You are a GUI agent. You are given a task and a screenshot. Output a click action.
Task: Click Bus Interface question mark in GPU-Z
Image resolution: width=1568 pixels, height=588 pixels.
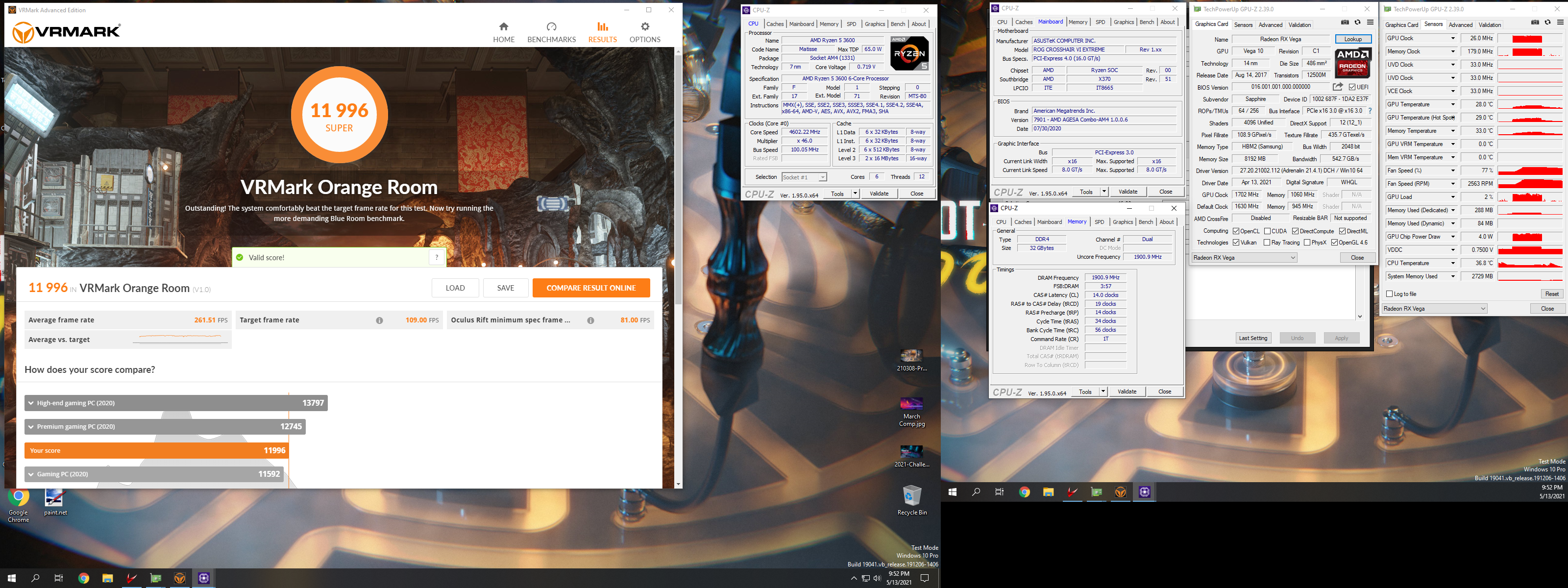pos(1370,111)
